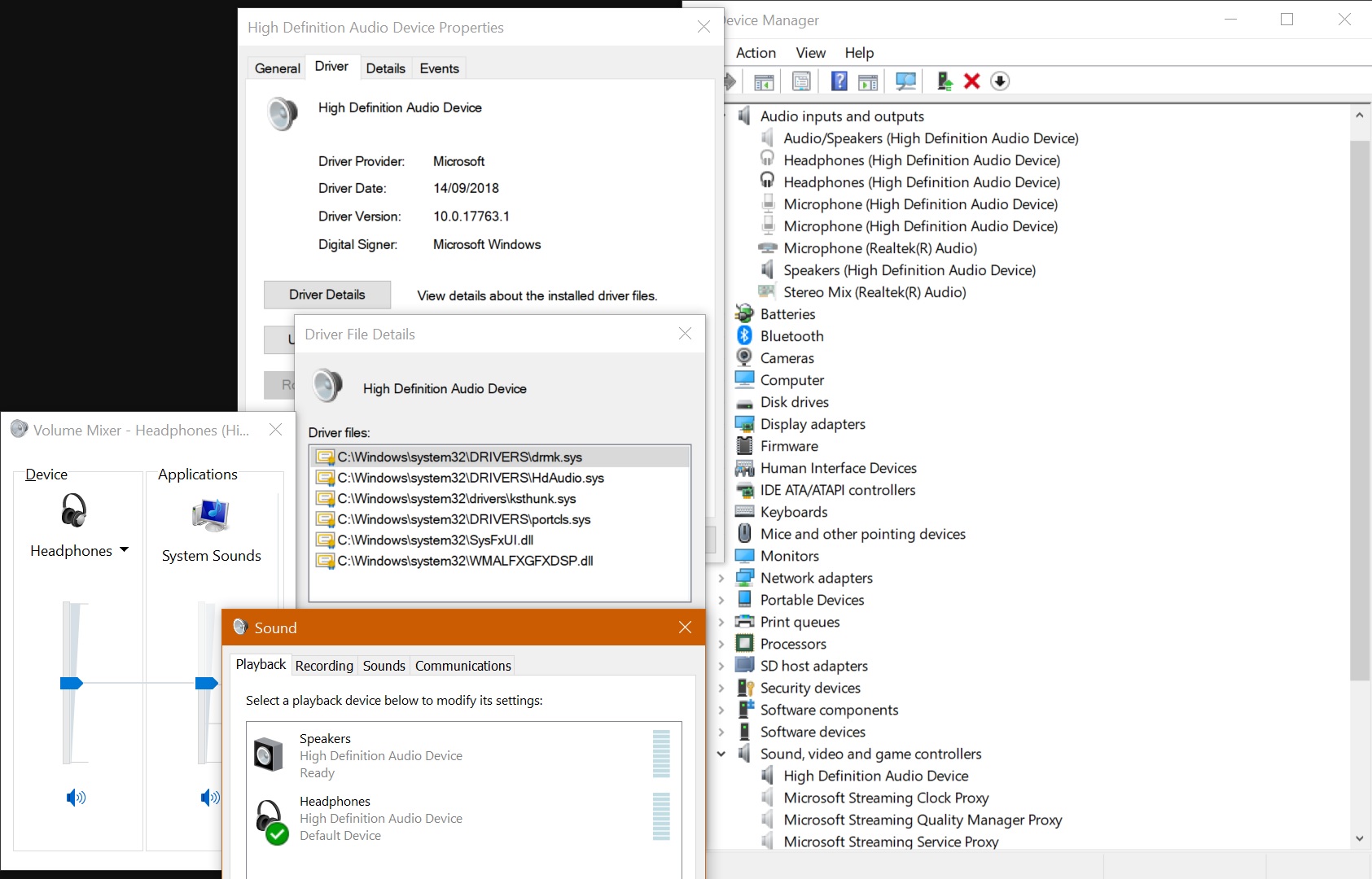Image resolution: width=1372 pixels, height=879 pixels.
Task: Expand the Software components node
Action: tap(721, 710)
